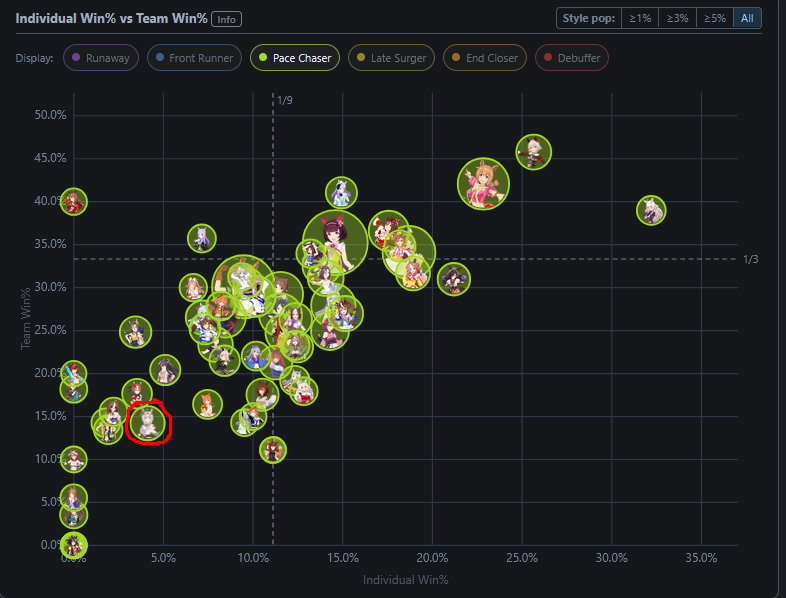
Task: Select brown-haired bubble near 10.5% individual, 17.5% team
Action: pyautogui.click(x=262, y=394)
